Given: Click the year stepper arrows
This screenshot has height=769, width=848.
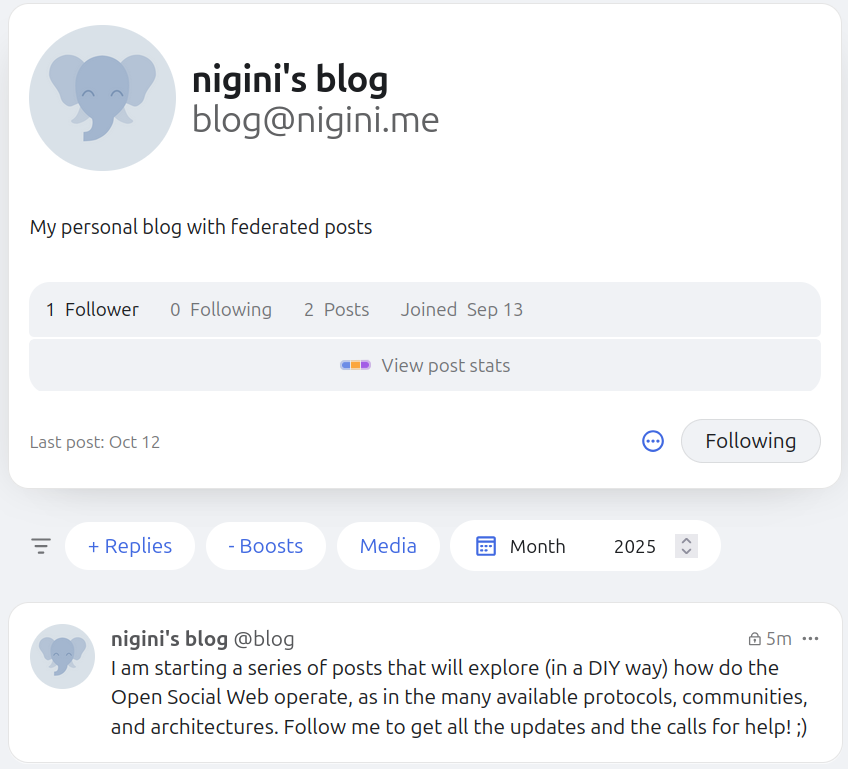Looking at the screenshot, I should pos(686,546).
